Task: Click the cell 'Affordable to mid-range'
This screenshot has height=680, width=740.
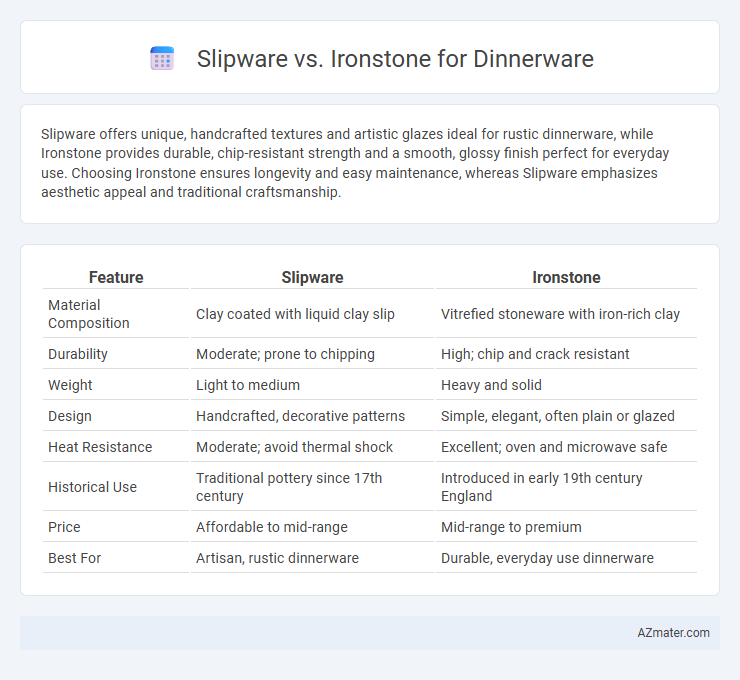Action: [x=271, y=527]
